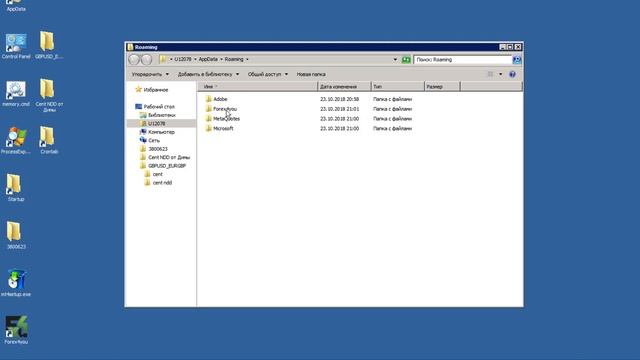Image resolution: width=640 pixels, height=360 pixels.
Task: Select Рабочий стол in navigation pane
Action: tap(155, 107)
